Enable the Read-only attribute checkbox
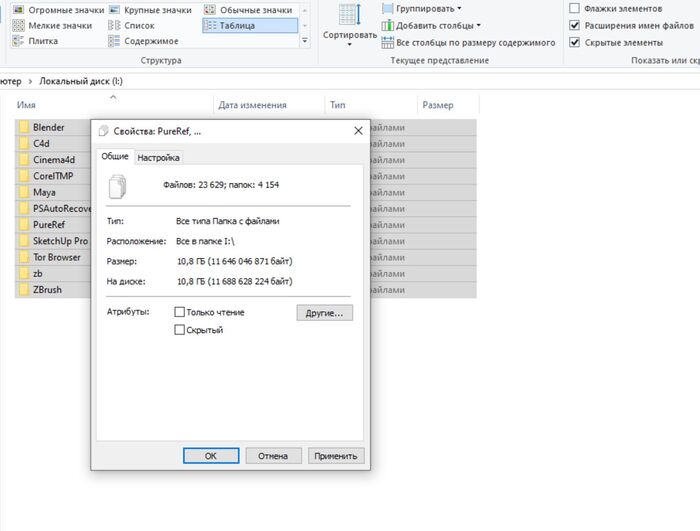 coord(180,312)
